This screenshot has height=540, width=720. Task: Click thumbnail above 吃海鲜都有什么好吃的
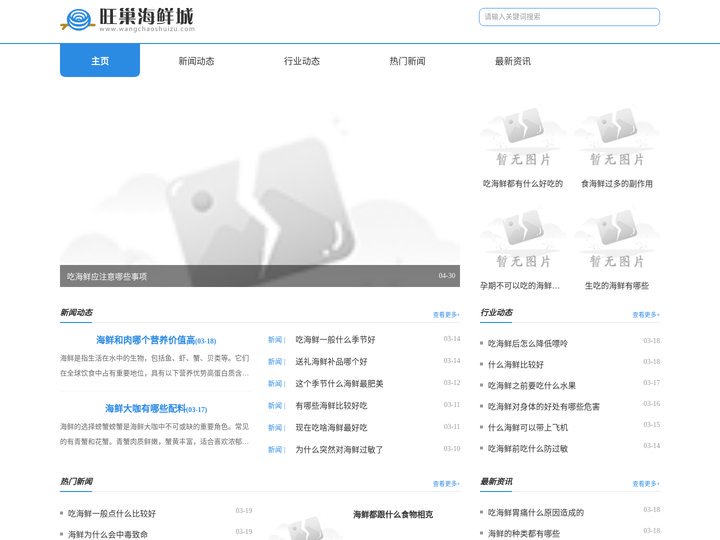pyautogui.click(x=523, y=137)
